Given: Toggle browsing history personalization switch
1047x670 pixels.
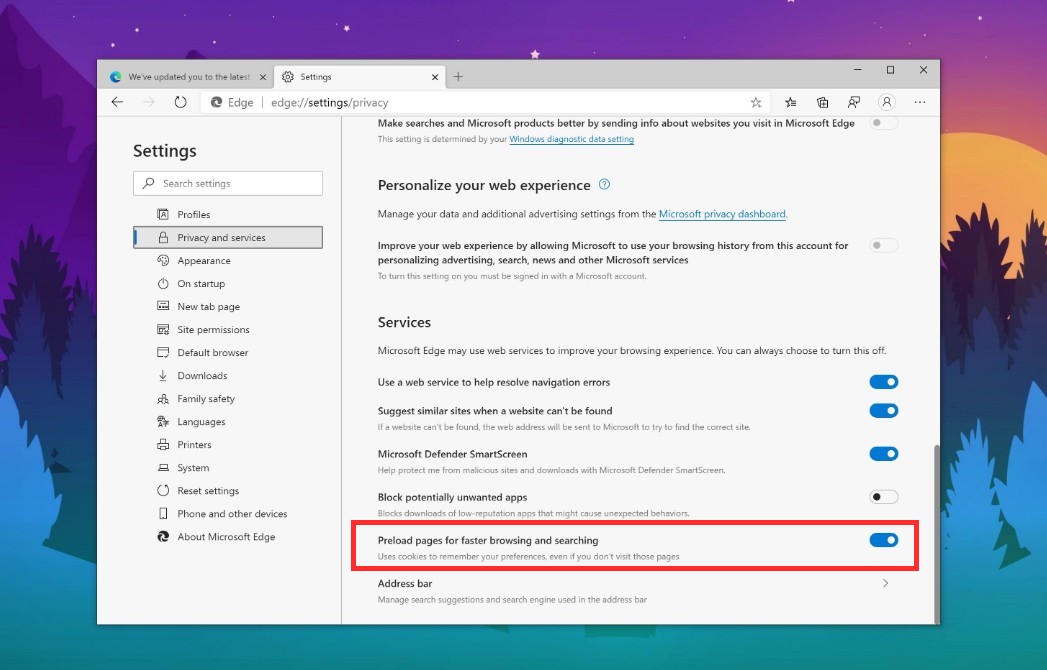Looking at the screenshot, I should pyautogui.click(x=883, y=245).
